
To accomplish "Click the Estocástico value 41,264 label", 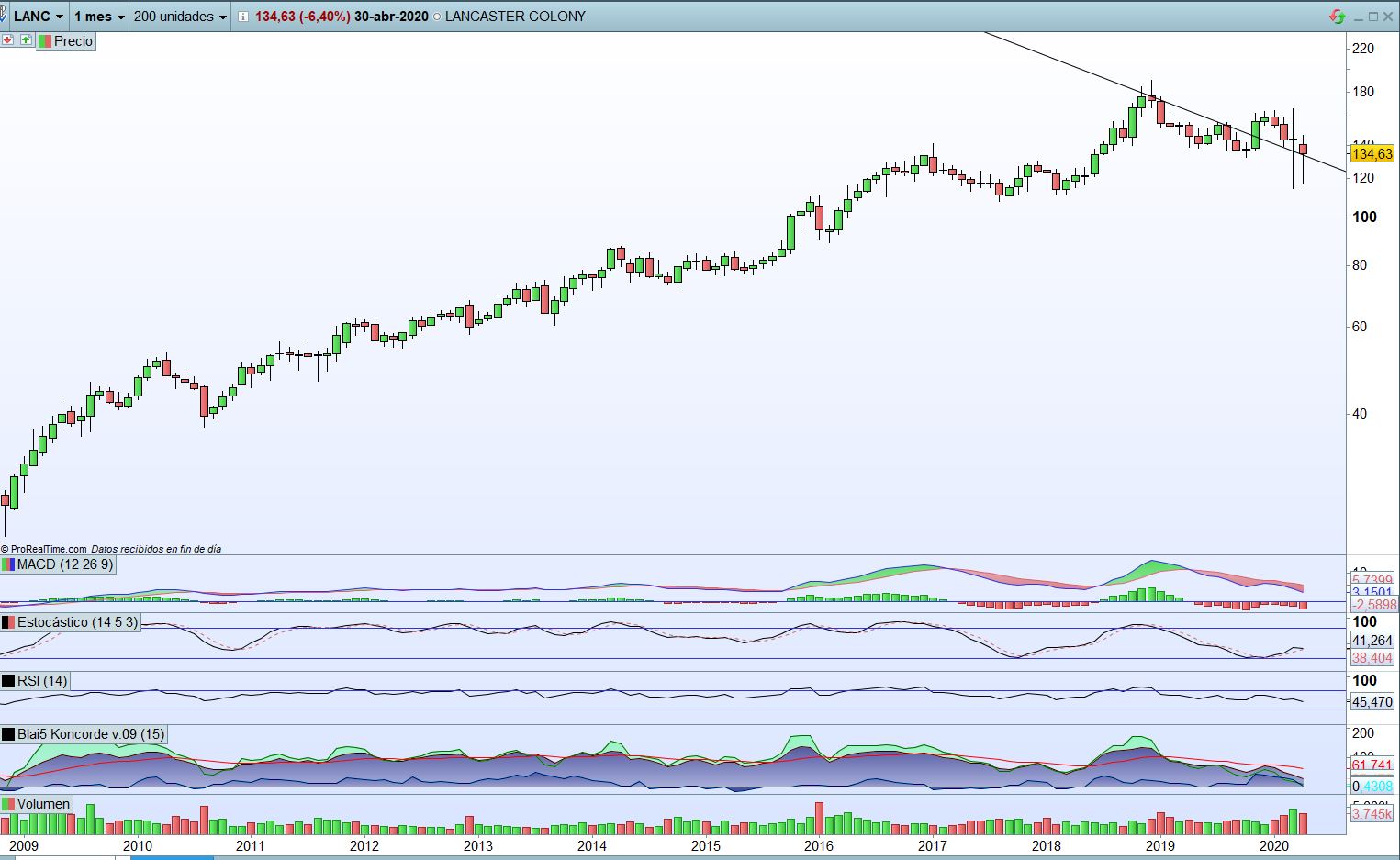I will point(1372,641).
